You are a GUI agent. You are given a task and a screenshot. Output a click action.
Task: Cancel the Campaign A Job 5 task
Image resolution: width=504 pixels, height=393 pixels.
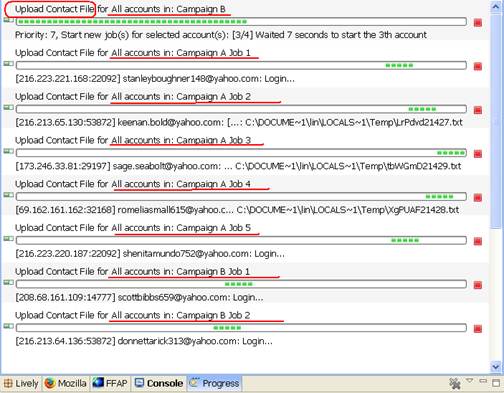point(478,241)
